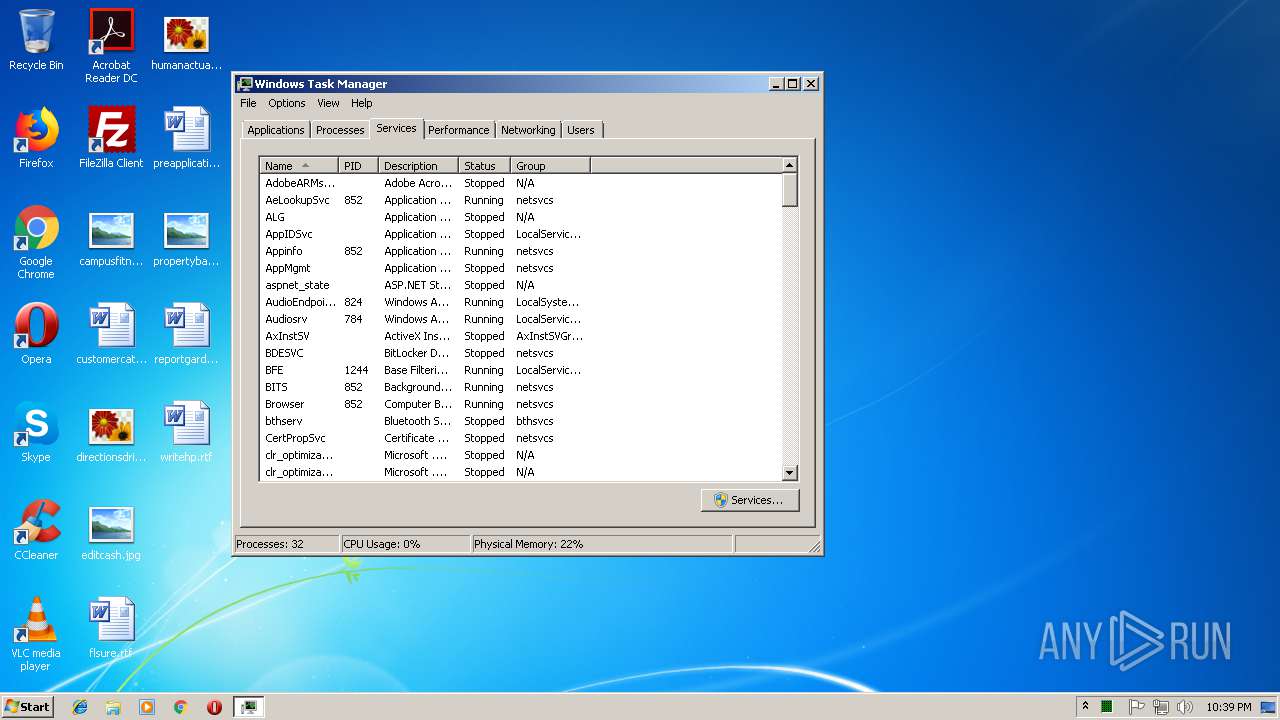Screen dimensions: 1280x720
Task: Select the propertyba image file
Action: tap(186, 240)
